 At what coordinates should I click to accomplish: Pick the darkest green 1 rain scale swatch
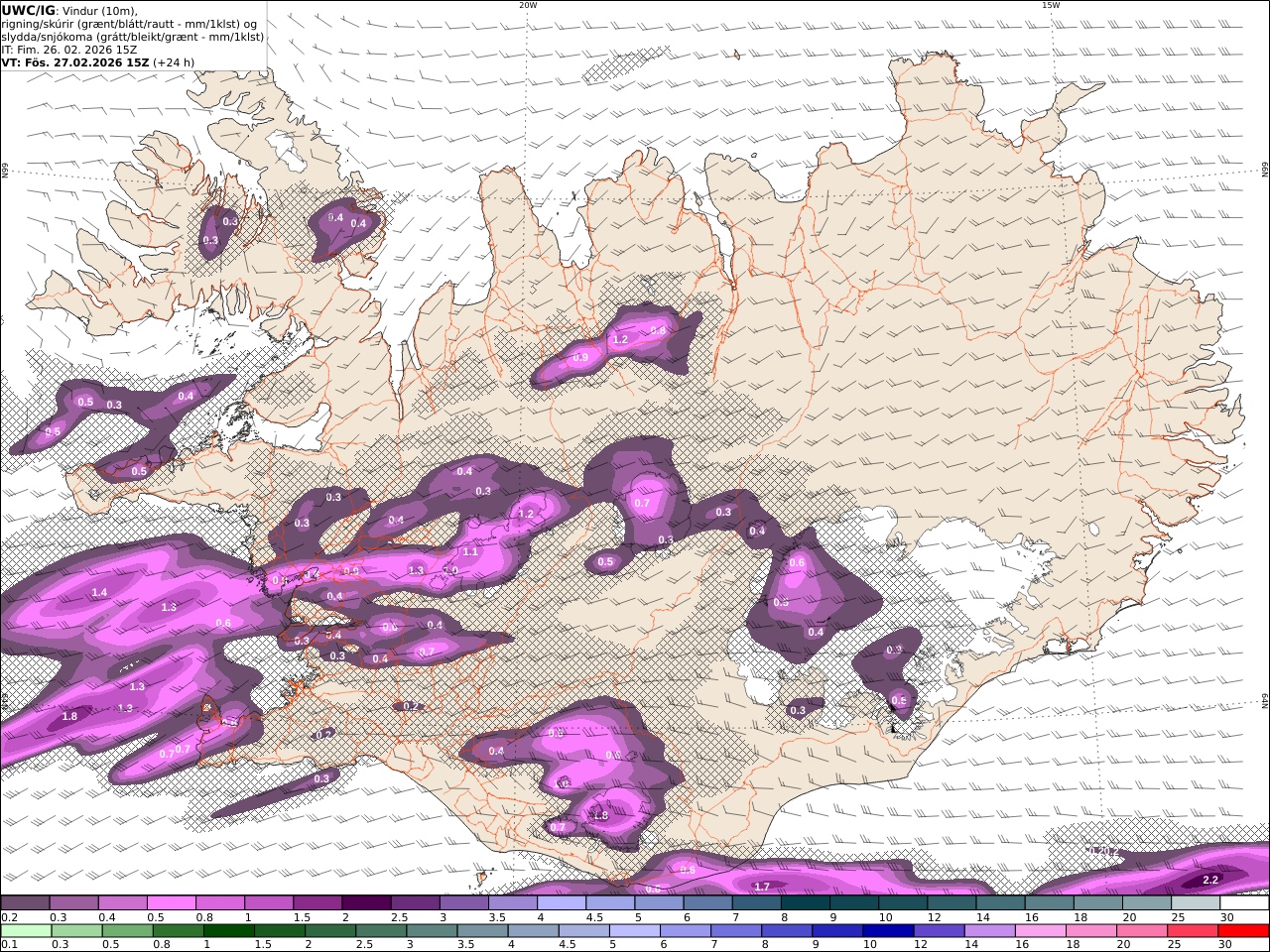click(x=229, y=931)
